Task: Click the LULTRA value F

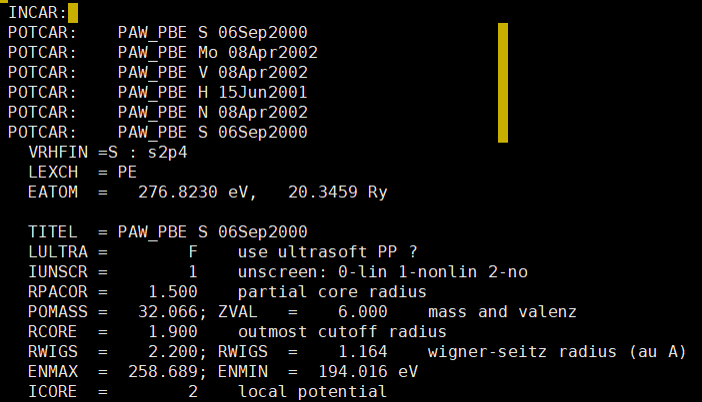Action: point(193,252)
